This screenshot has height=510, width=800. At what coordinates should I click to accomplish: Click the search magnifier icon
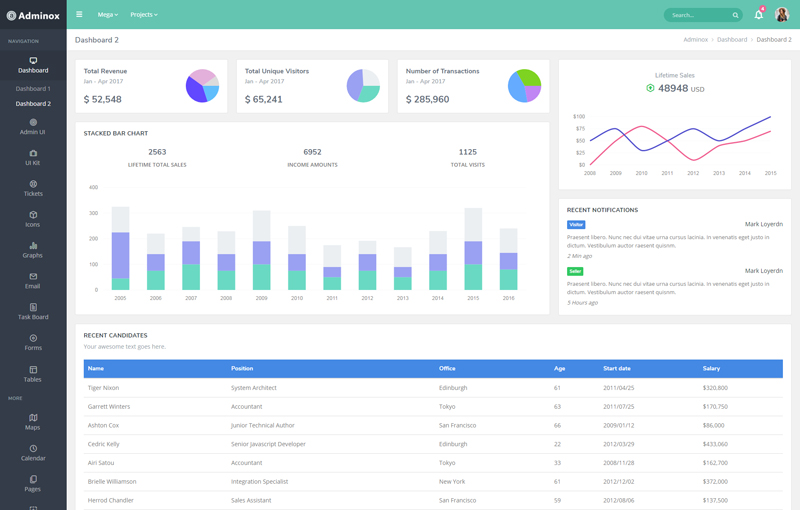pos(735,15)
